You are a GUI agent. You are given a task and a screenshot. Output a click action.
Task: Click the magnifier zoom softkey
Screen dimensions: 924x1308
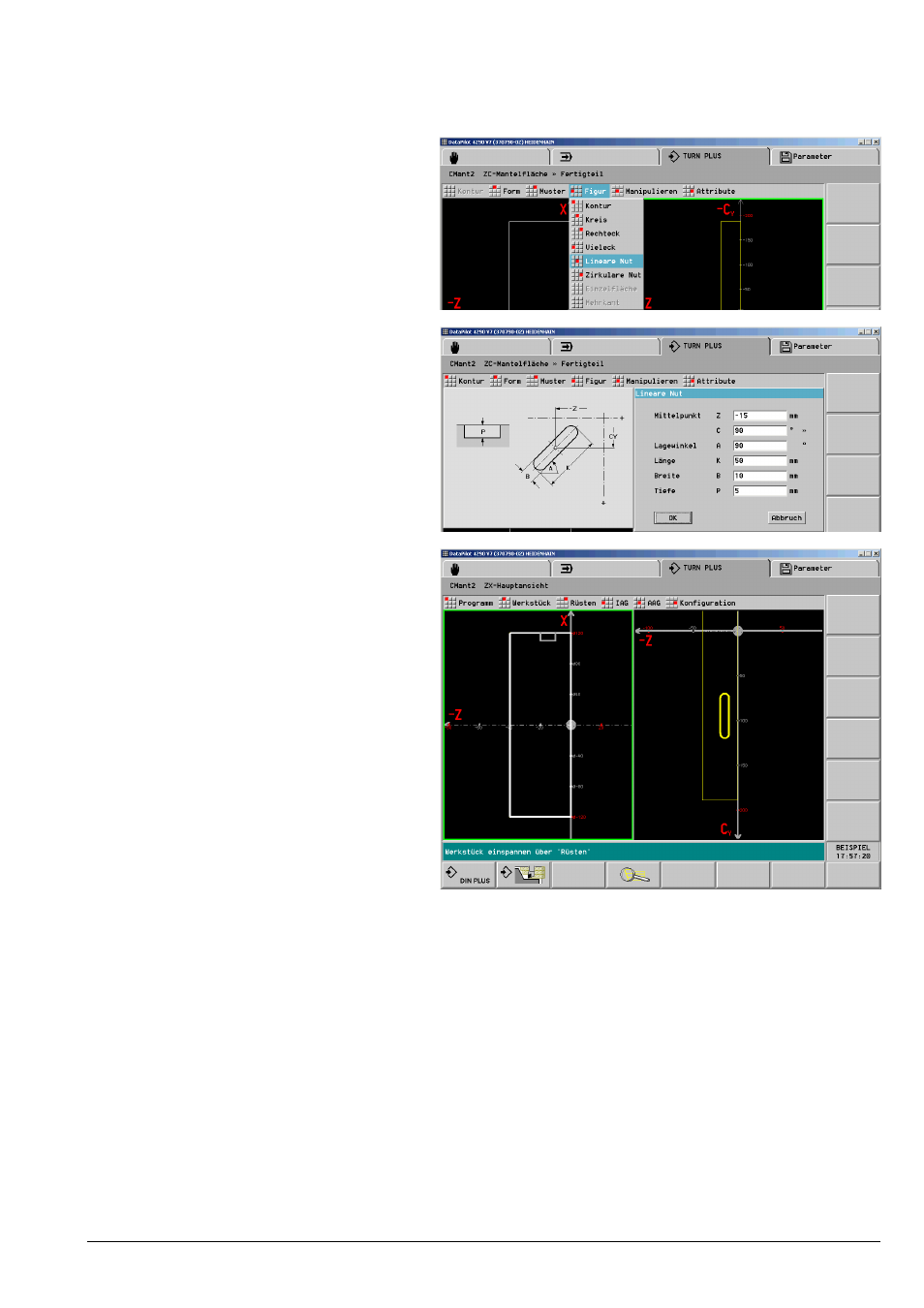[633, 875]
